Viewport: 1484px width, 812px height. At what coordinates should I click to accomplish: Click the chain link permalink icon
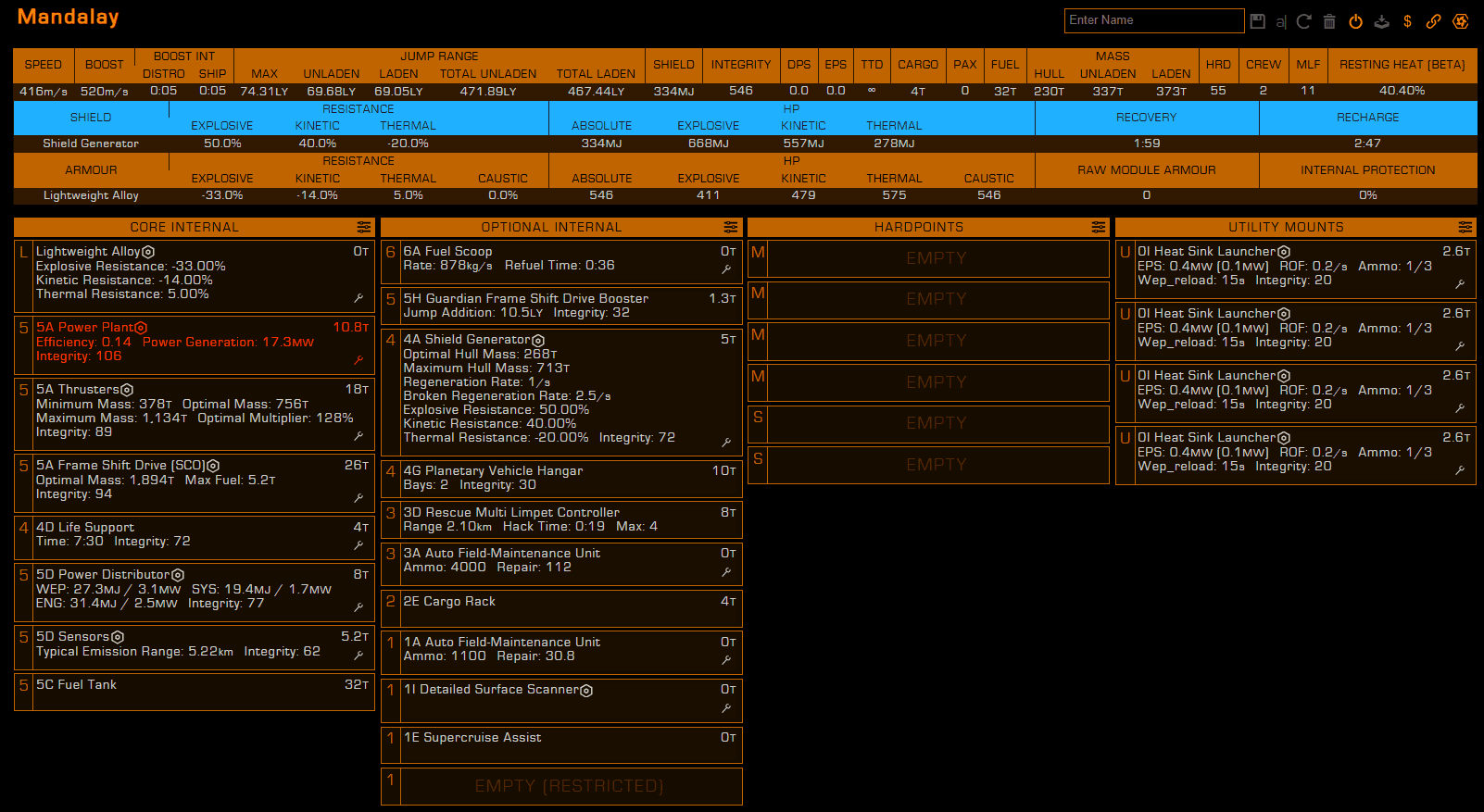[1433, 21]
